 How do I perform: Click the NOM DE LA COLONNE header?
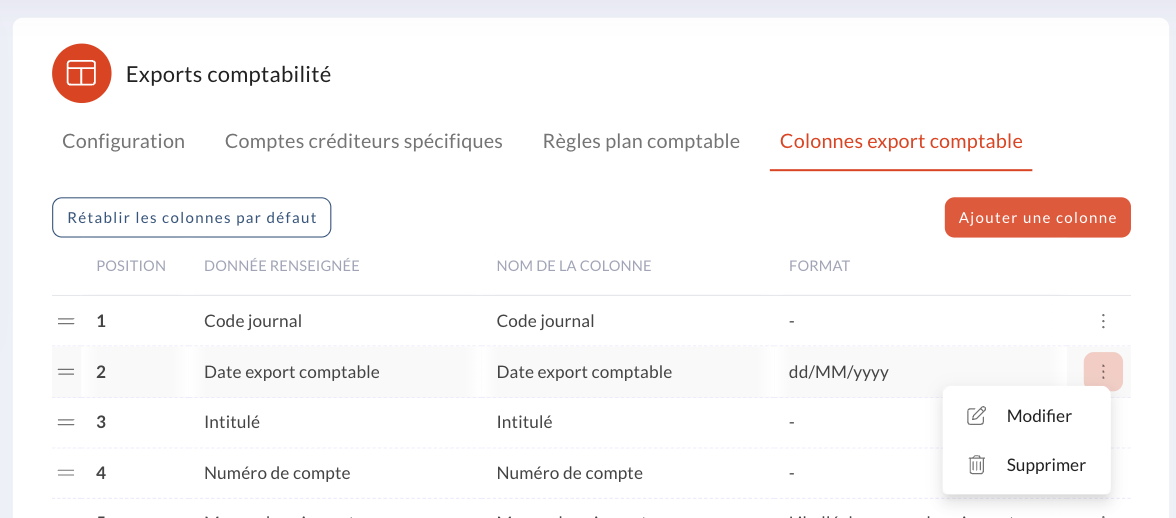tap(574, 266)
